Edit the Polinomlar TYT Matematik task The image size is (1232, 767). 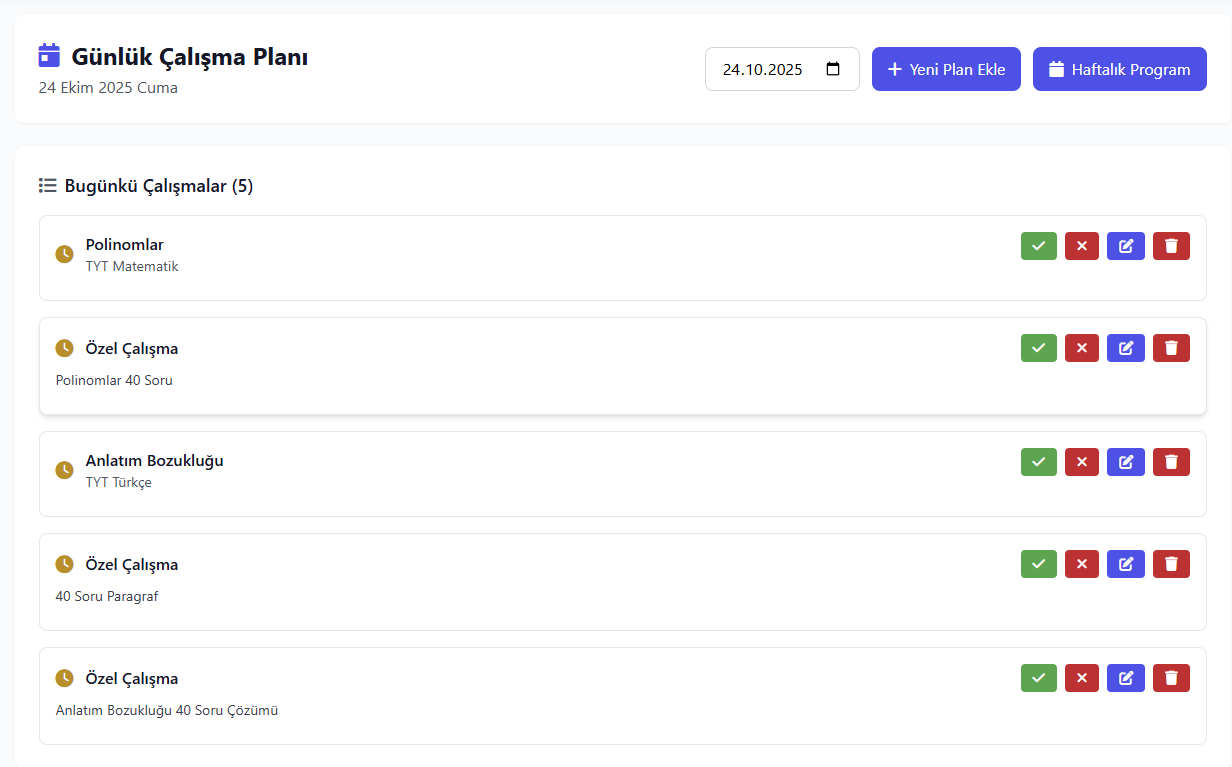(1125, 246)
